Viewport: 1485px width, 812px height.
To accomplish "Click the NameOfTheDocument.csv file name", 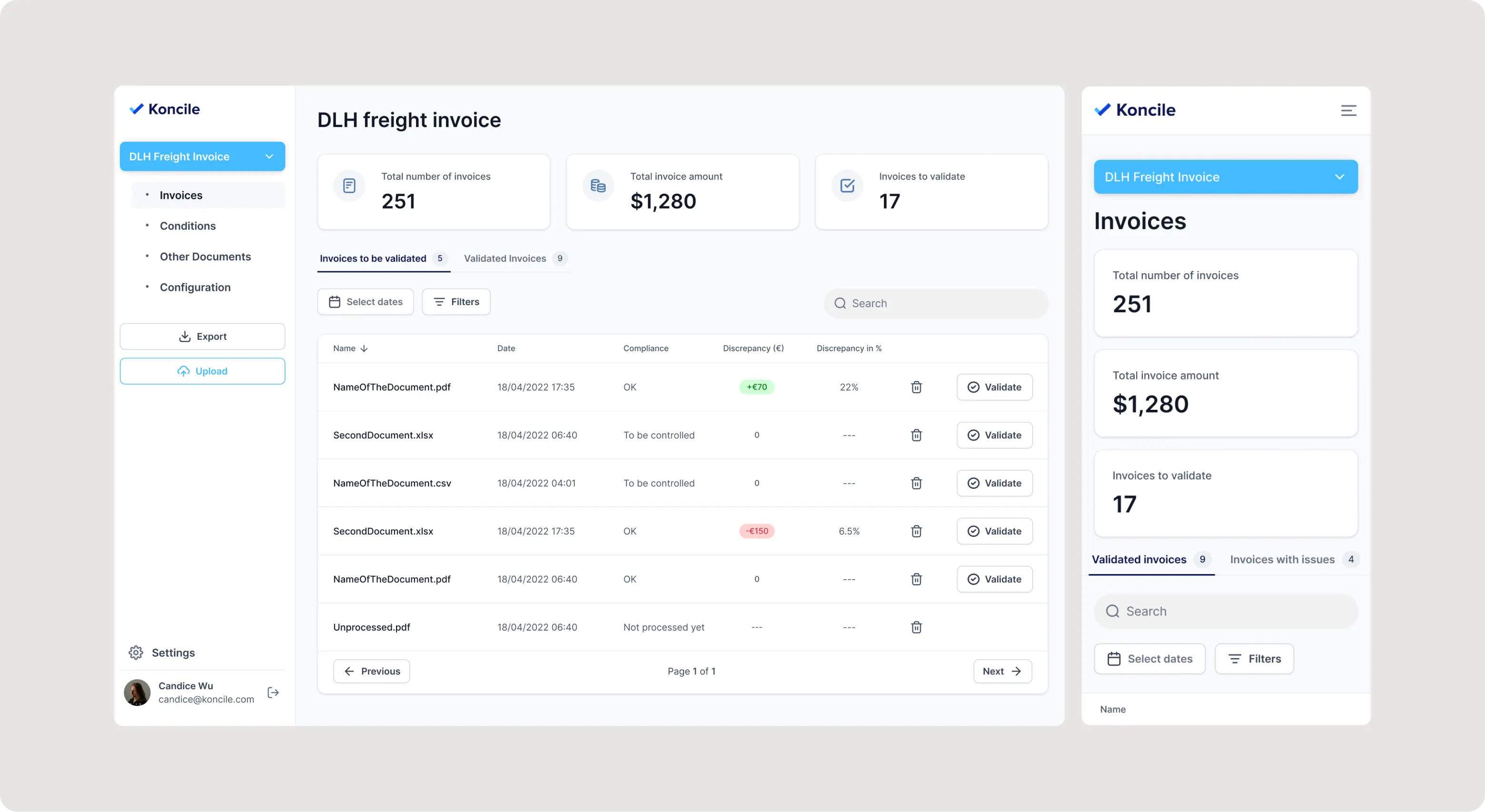I will pyautogui.click(x=392, y=483).
